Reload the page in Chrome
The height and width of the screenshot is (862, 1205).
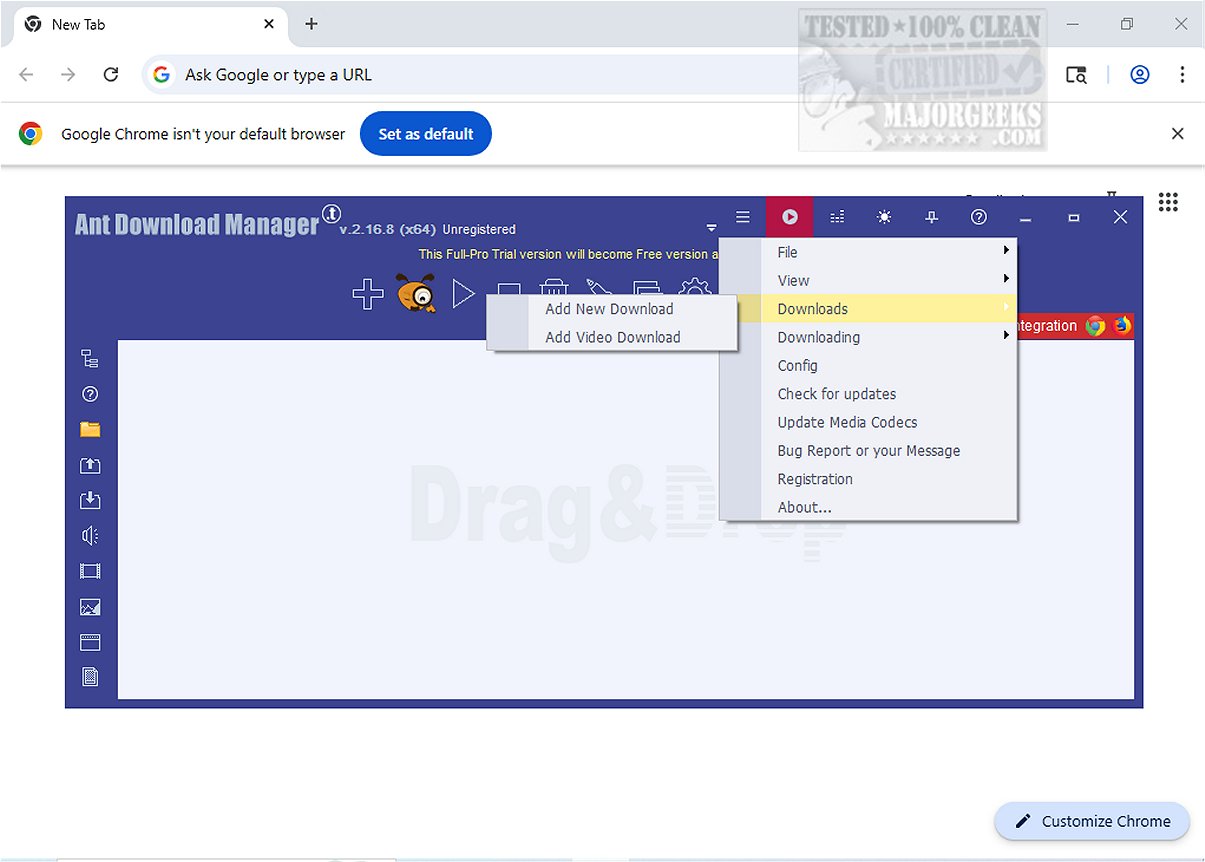tap(111, 75)
